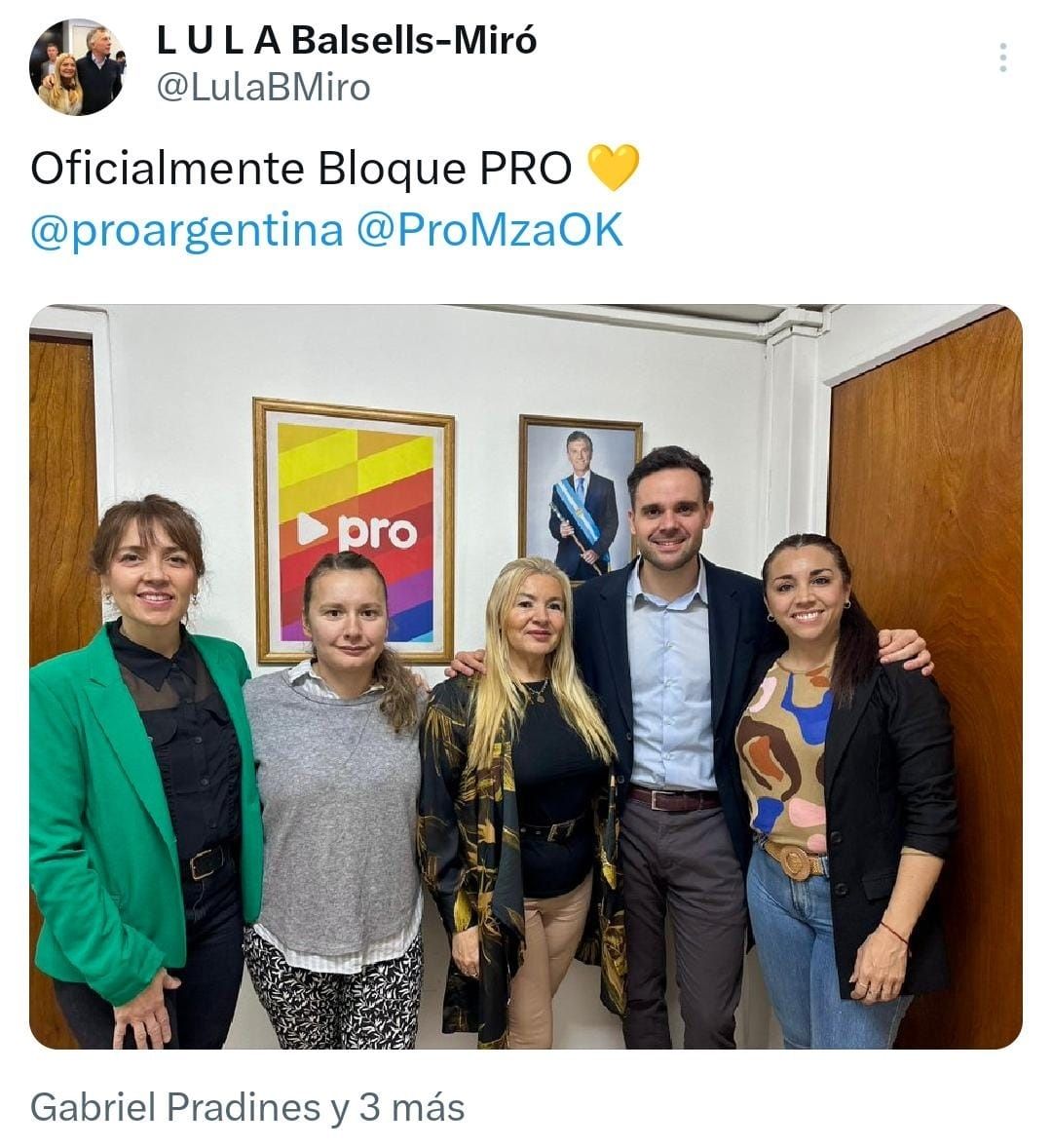Click the framed presidential portrait in the photo

581,496
